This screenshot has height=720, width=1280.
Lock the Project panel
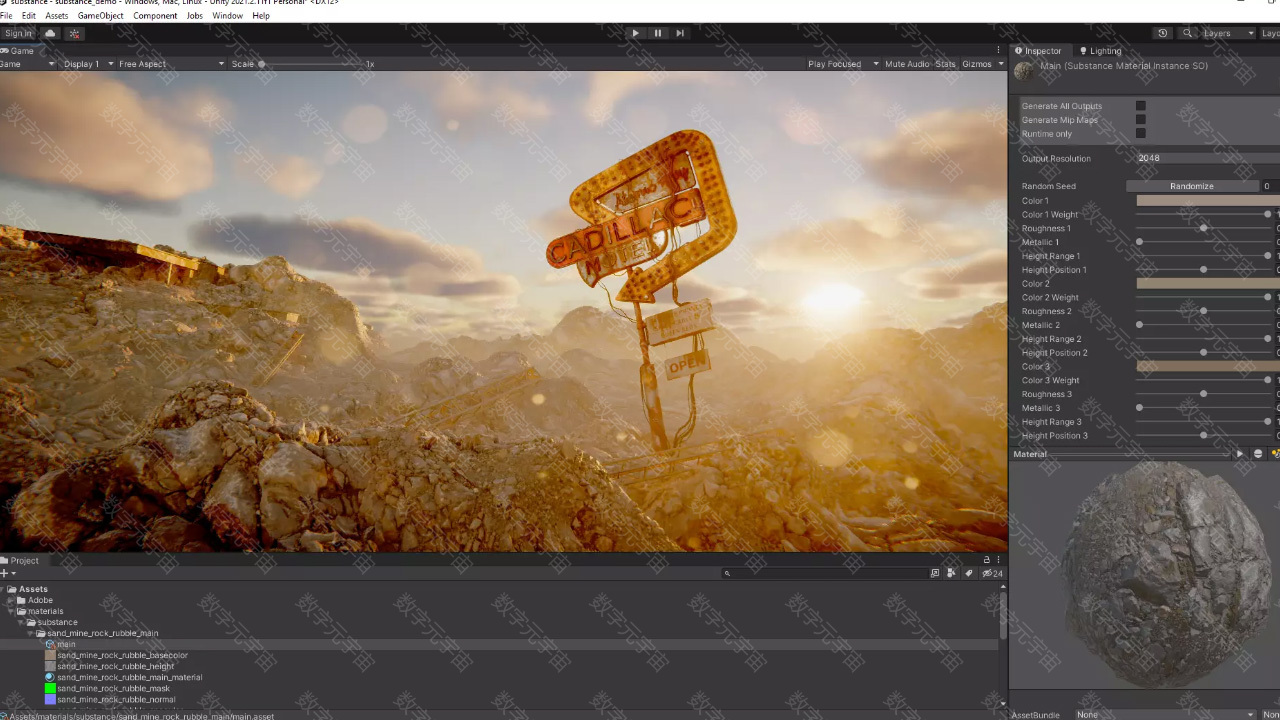pos(986,560)
